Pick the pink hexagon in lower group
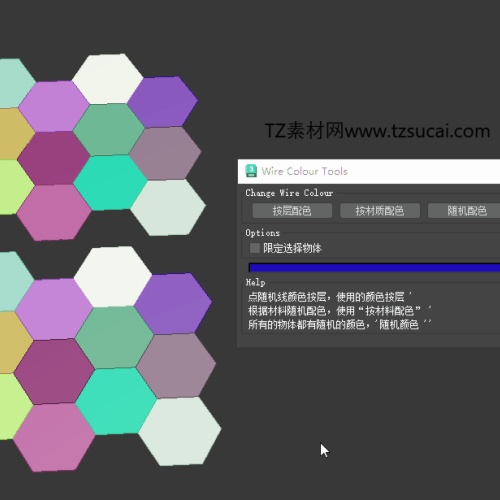 54,437
